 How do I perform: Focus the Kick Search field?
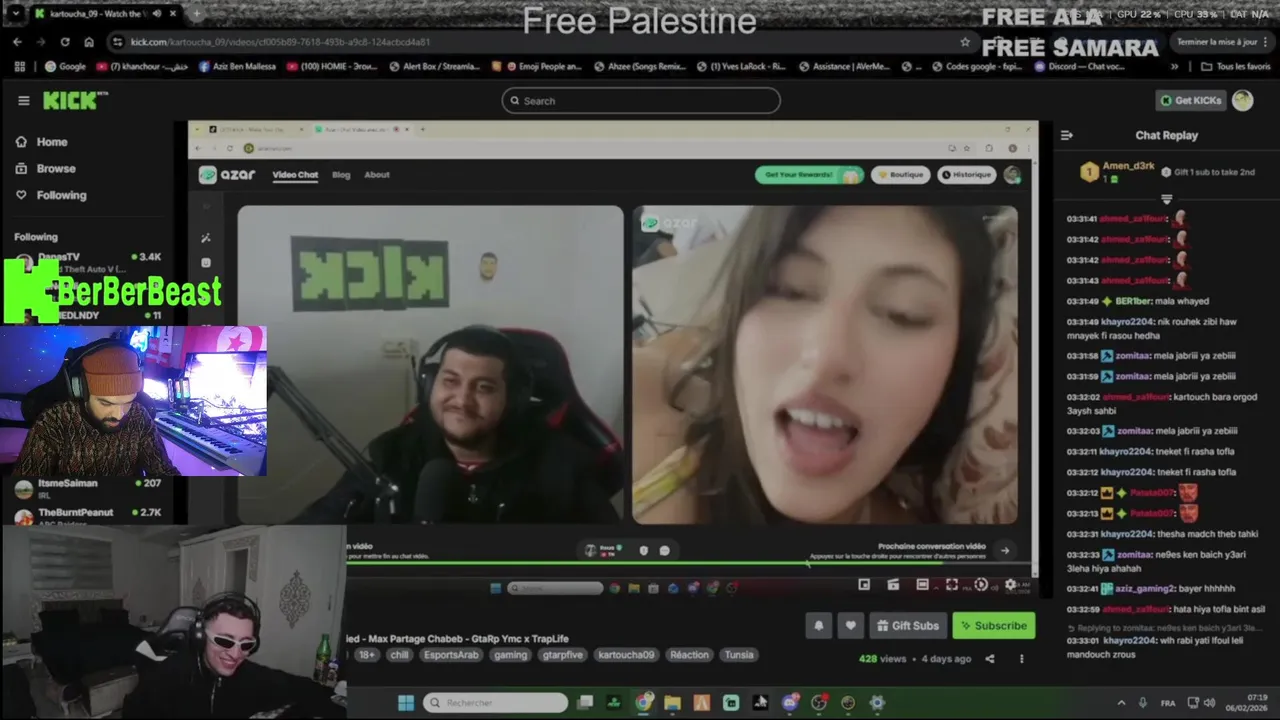(x=641, y=101)
